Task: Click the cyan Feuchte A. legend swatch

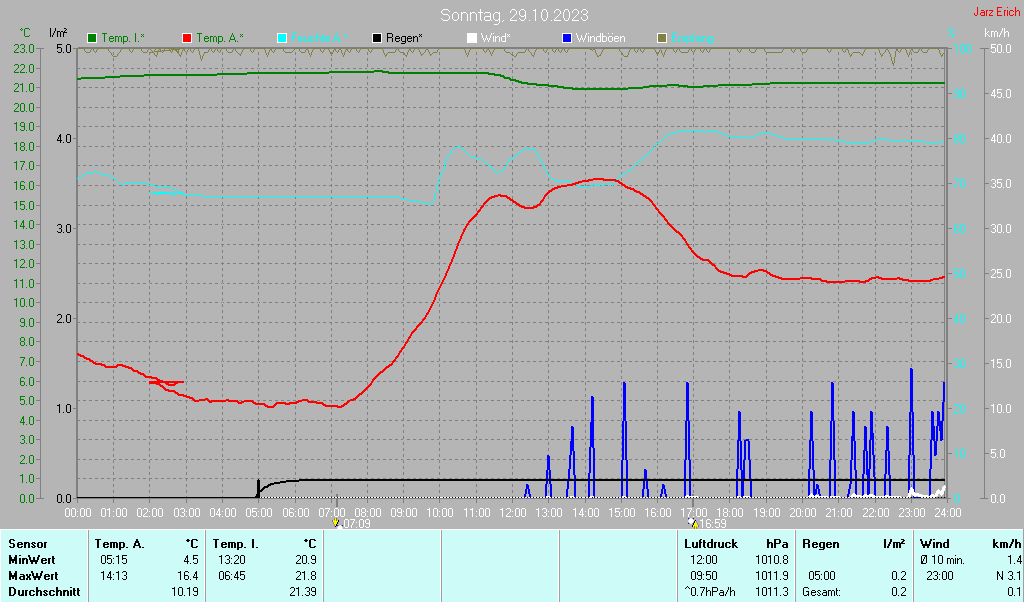Action: (282, 39)
